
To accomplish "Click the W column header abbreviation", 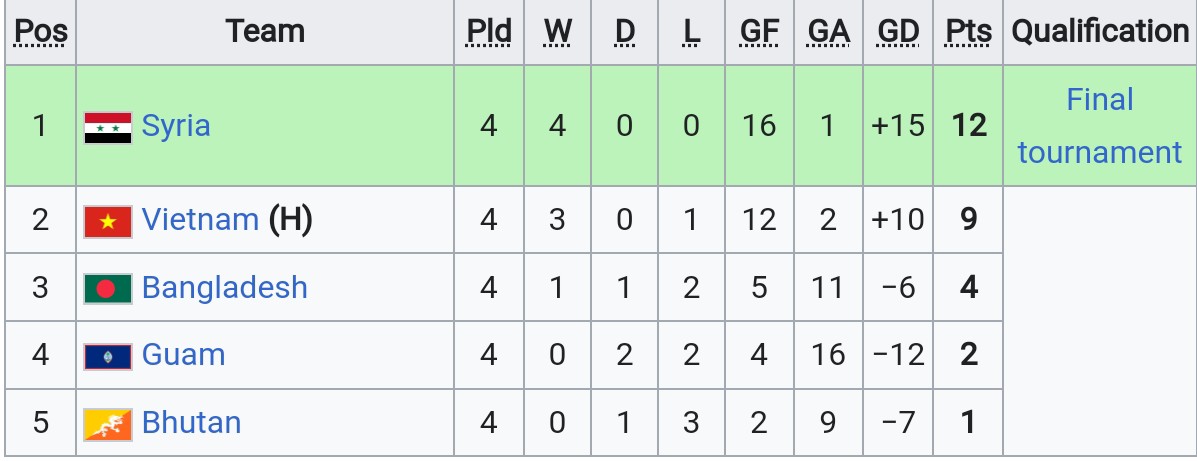I will pyautogui.click(x=558, y=32).
